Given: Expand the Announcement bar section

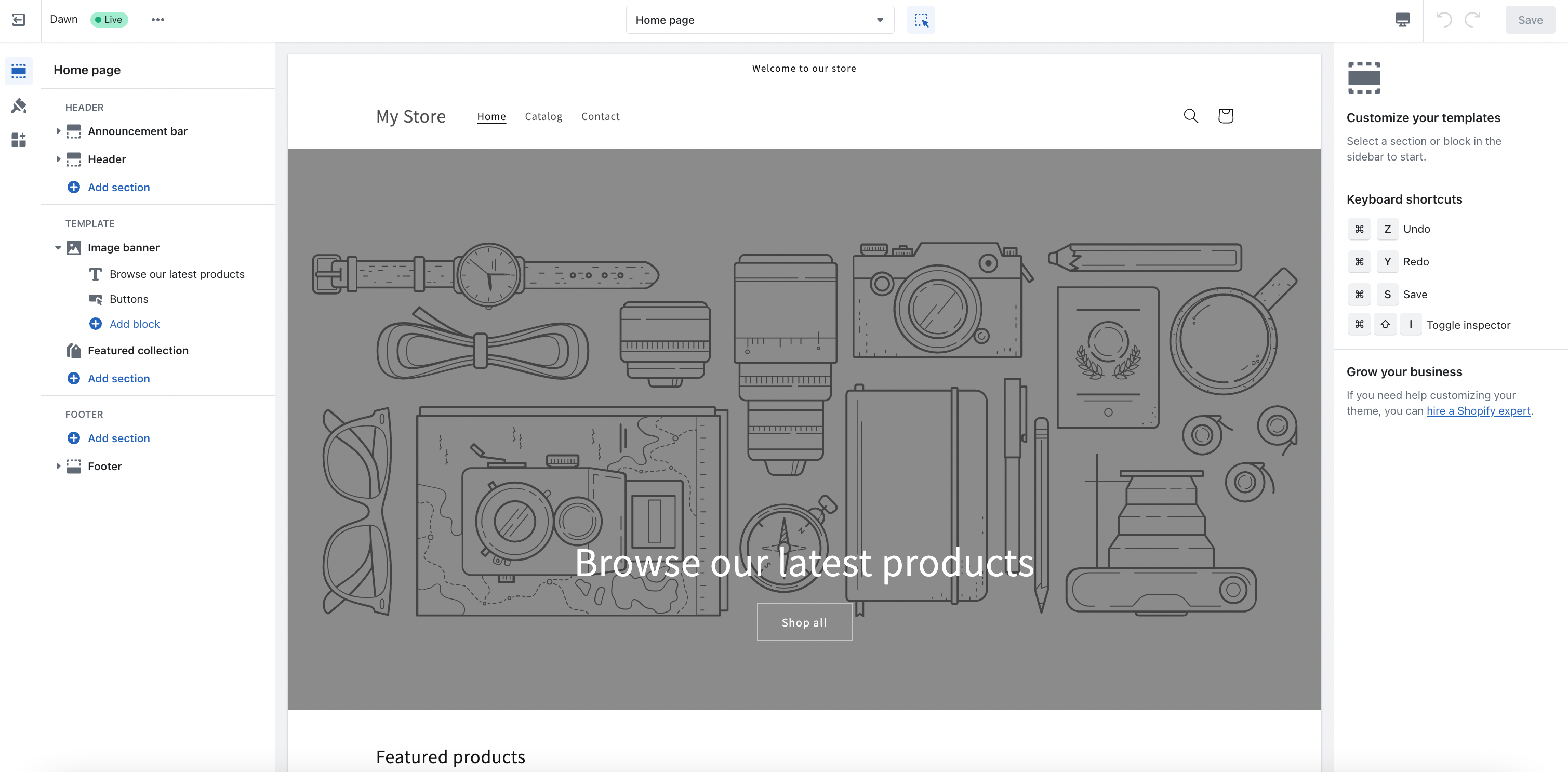Looking at the screenshot, I should coord(58,131).
